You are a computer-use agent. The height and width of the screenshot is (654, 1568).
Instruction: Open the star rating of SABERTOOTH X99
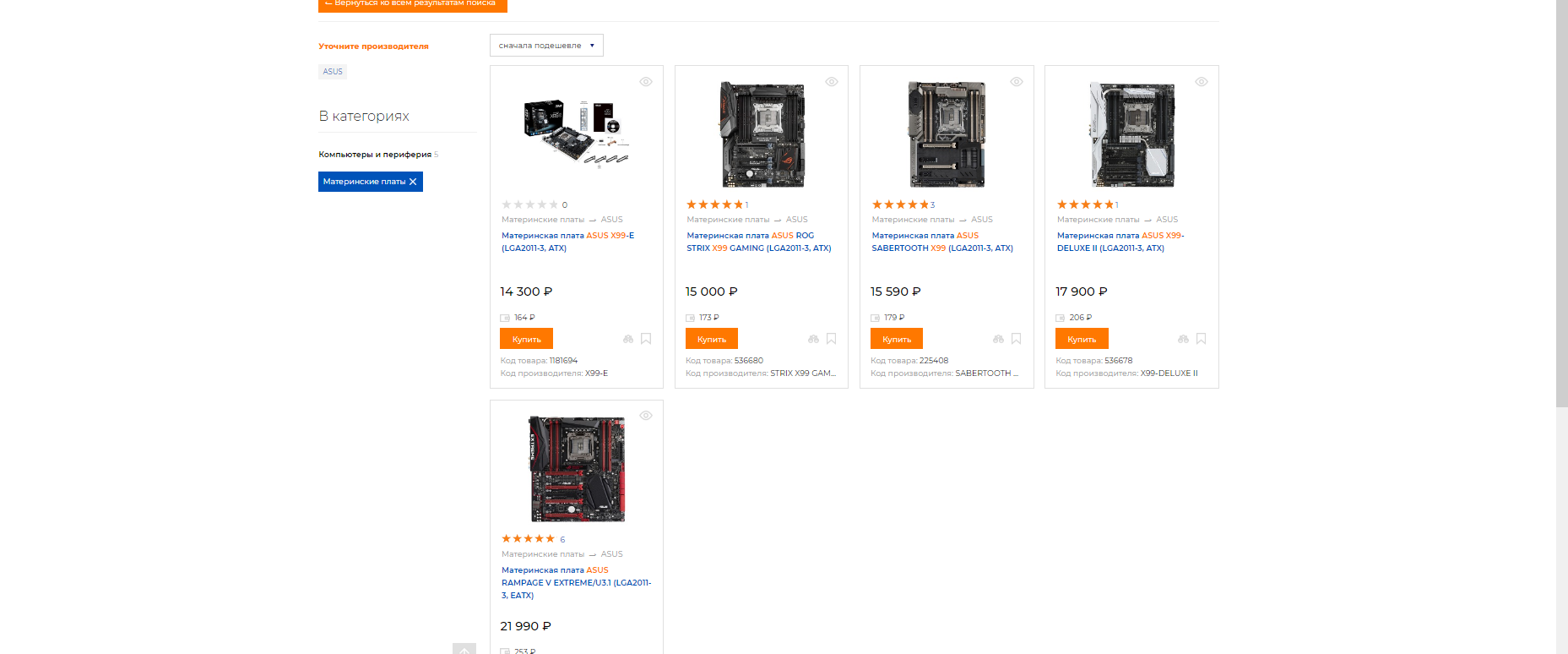click(x=900, y=204)
